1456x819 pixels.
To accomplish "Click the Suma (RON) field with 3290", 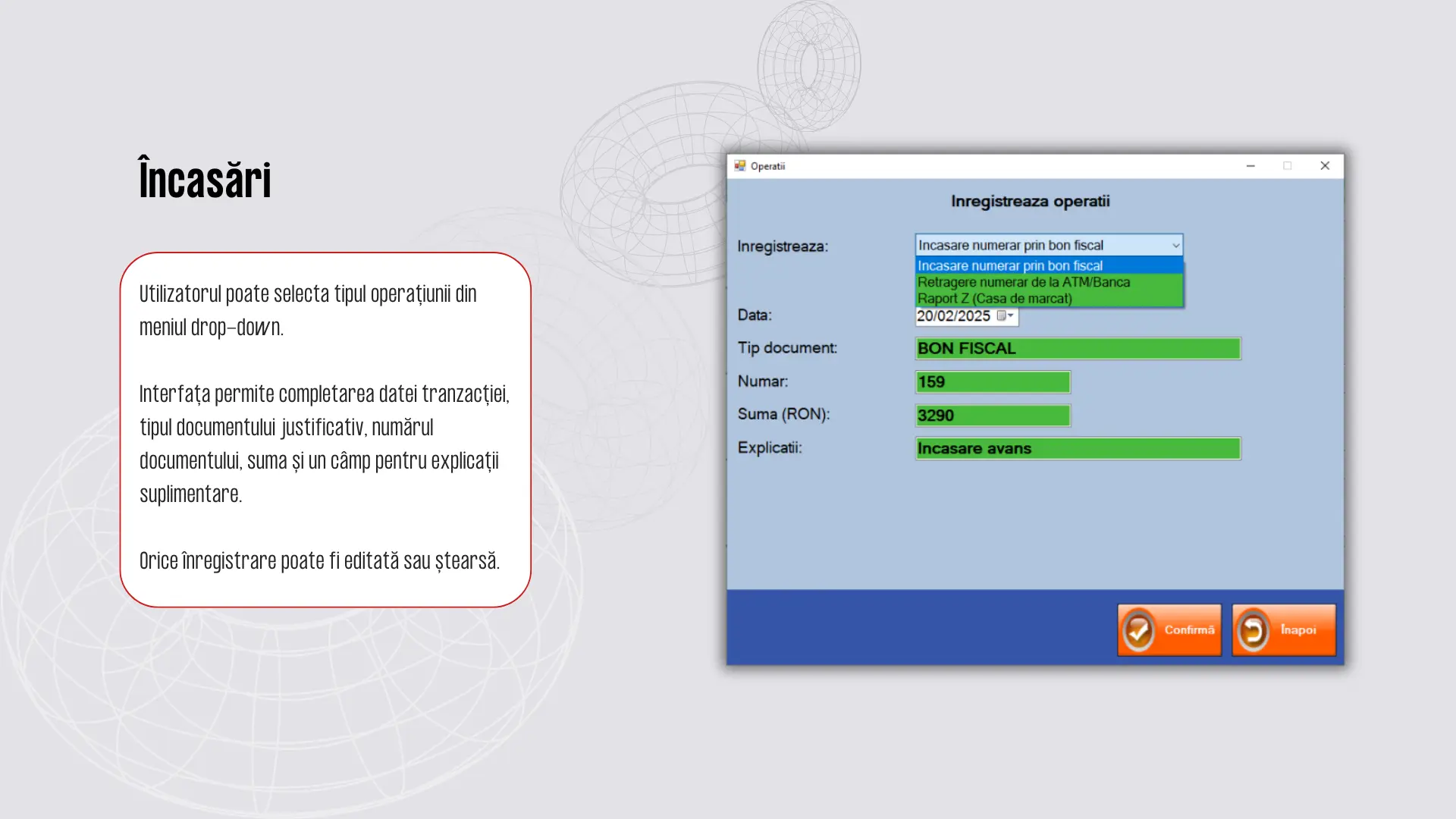I will [993, 416].
